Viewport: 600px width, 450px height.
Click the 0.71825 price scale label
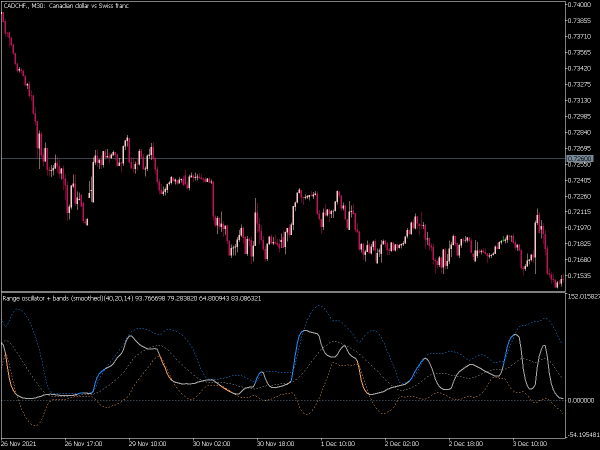pos(580,244)
